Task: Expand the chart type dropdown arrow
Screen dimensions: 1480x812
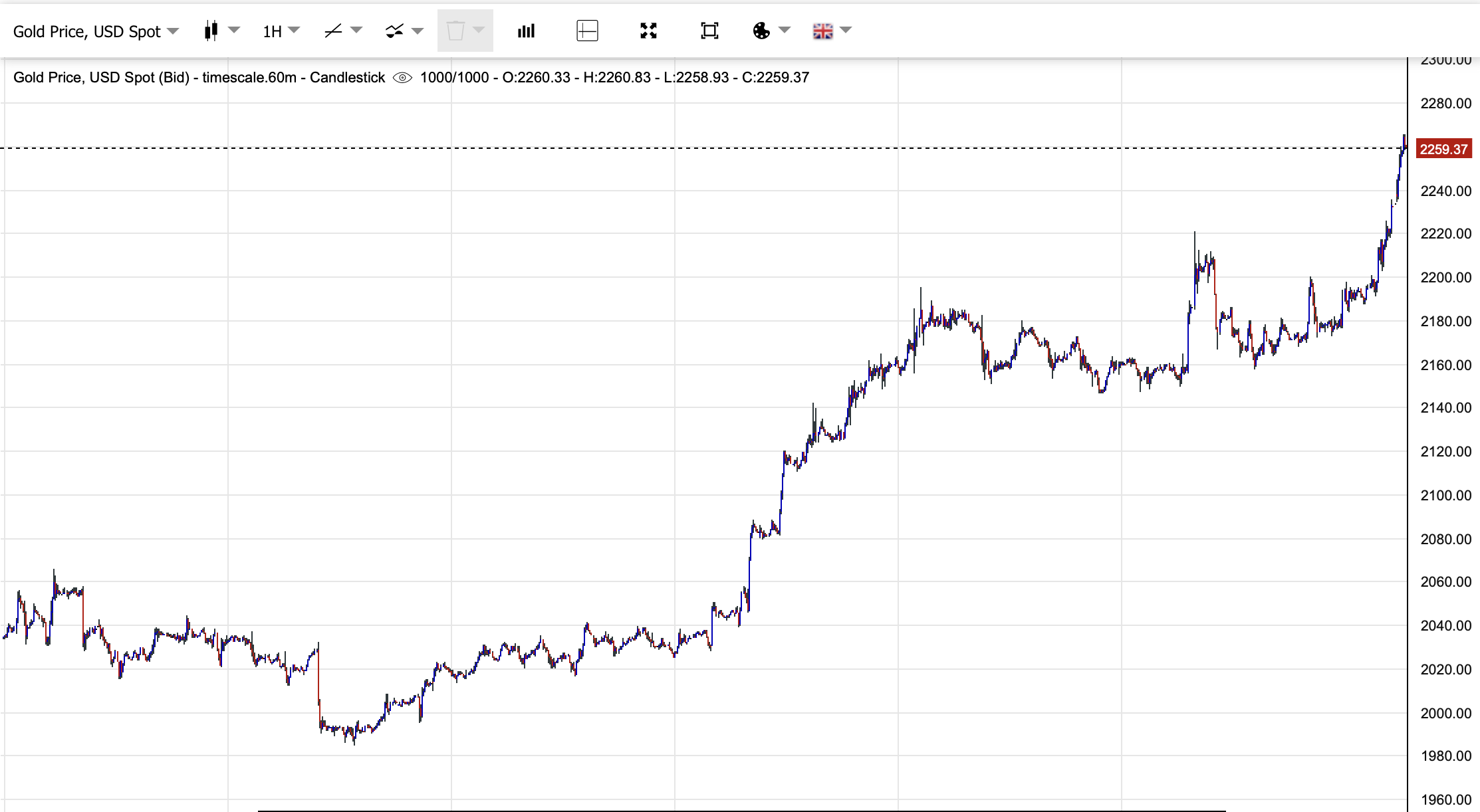Action: click(234, 31)
